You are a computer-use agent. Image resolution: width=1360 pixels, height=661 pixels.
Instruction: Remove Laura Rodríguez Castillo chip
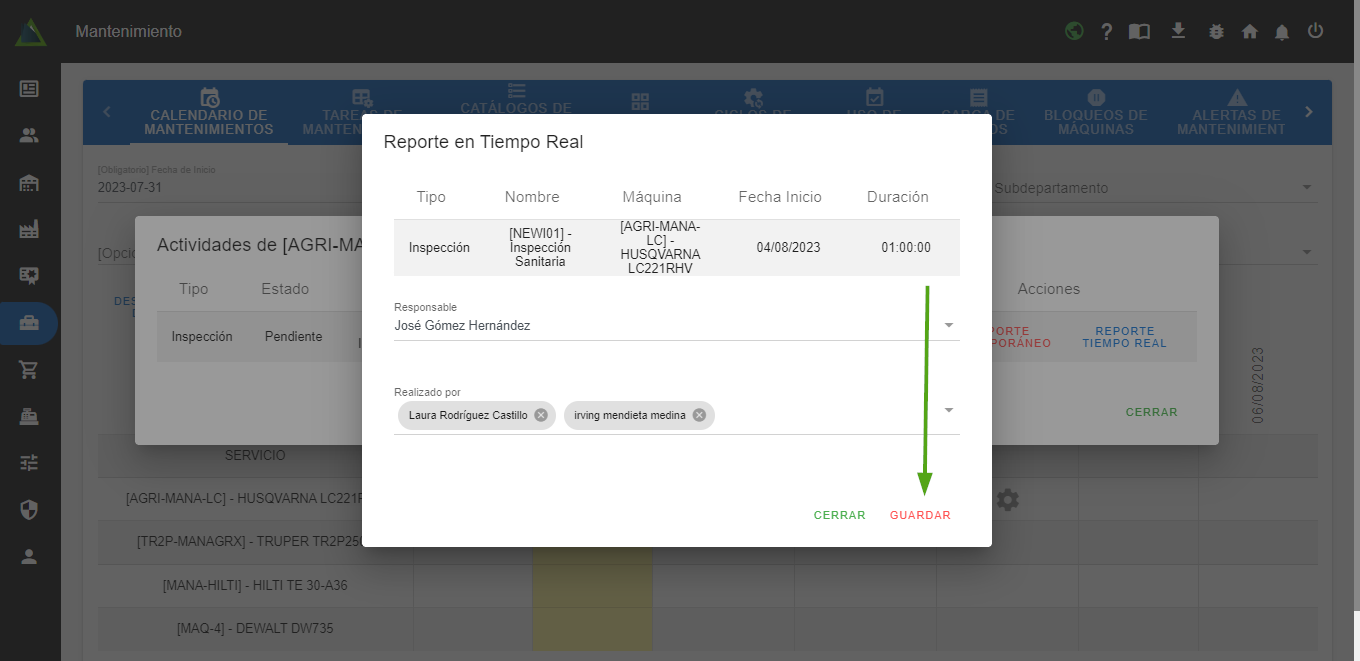541,415
